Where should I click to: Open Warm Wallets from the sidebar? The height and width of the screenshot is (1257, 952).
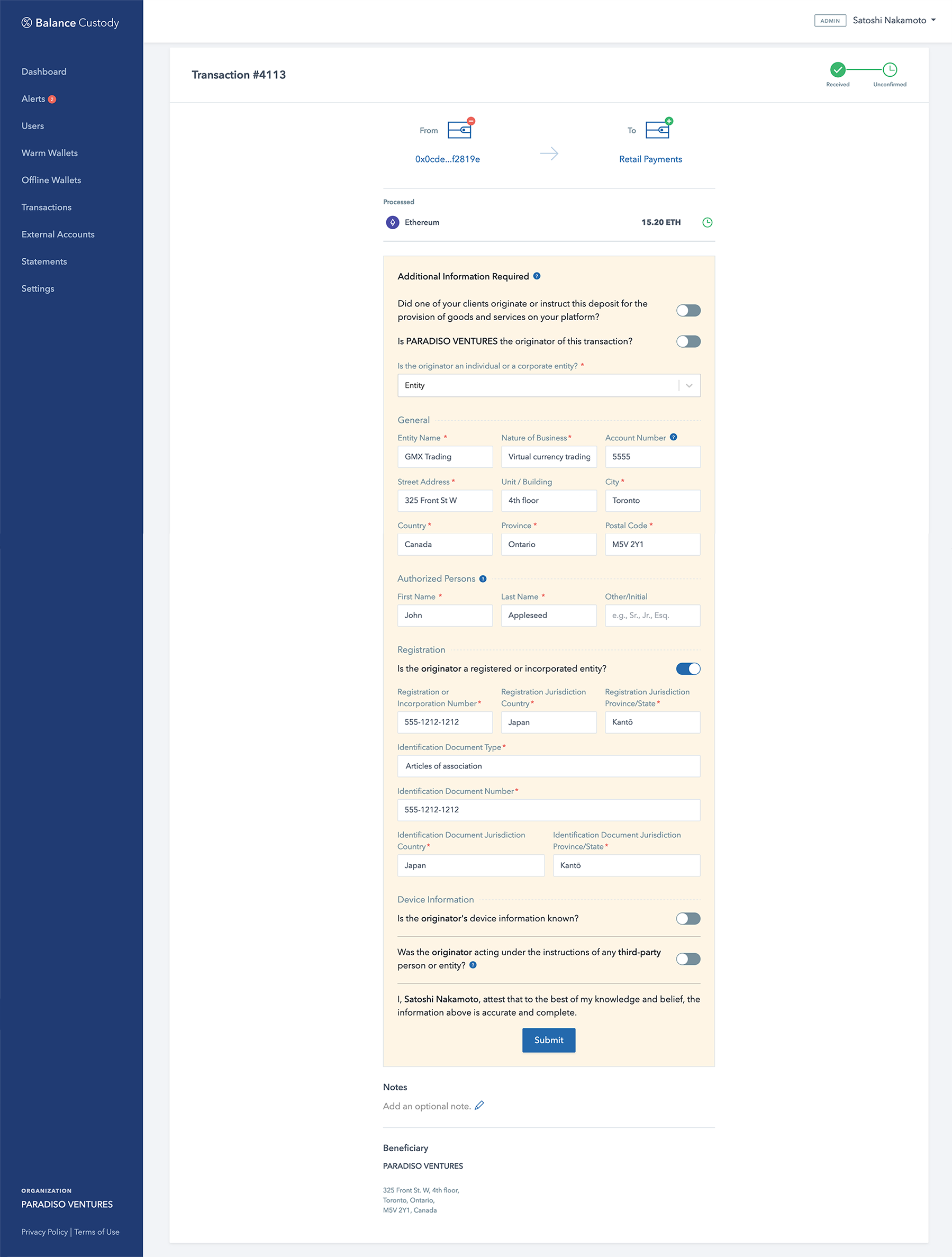pyautogui.click(x=49, y=152)
